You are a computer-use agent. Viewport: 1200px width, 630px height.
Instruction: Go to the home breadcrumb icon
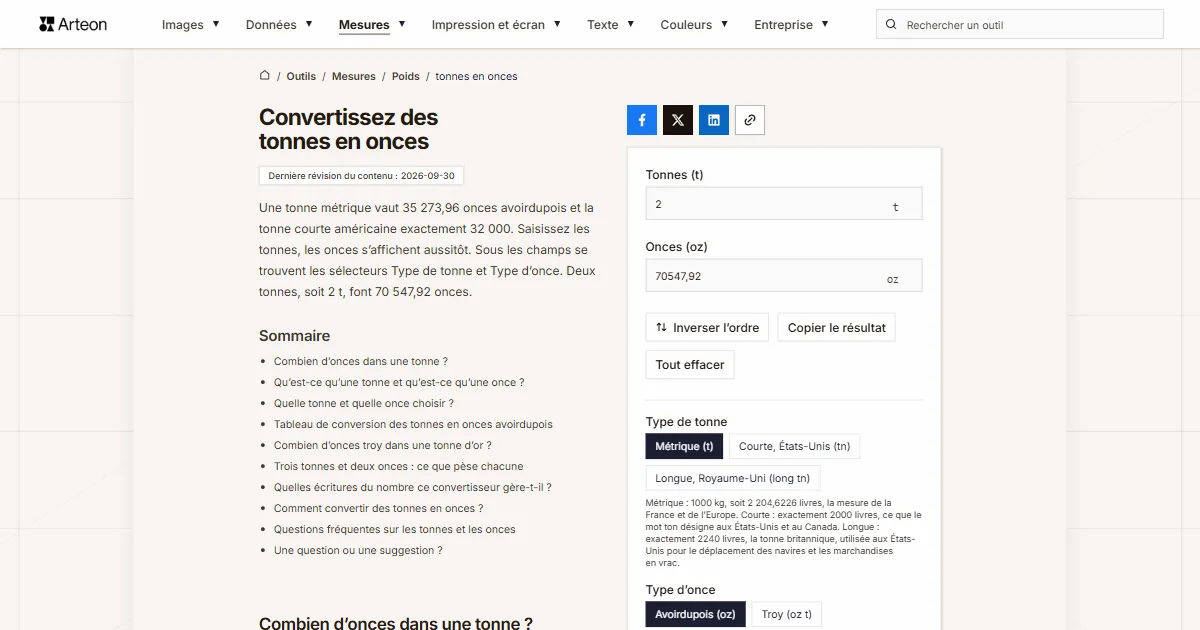(x=265, y=75)
